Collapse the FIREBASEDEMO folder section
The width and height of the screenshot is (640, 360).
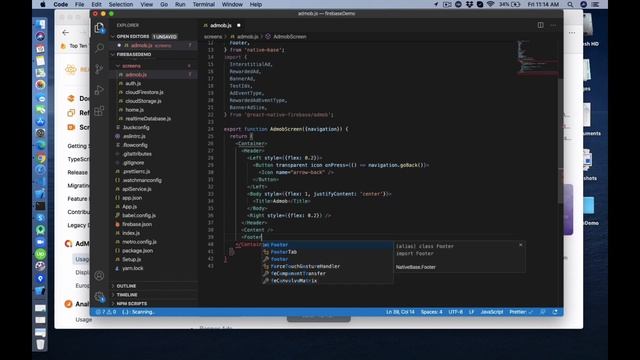click(113, 54)
